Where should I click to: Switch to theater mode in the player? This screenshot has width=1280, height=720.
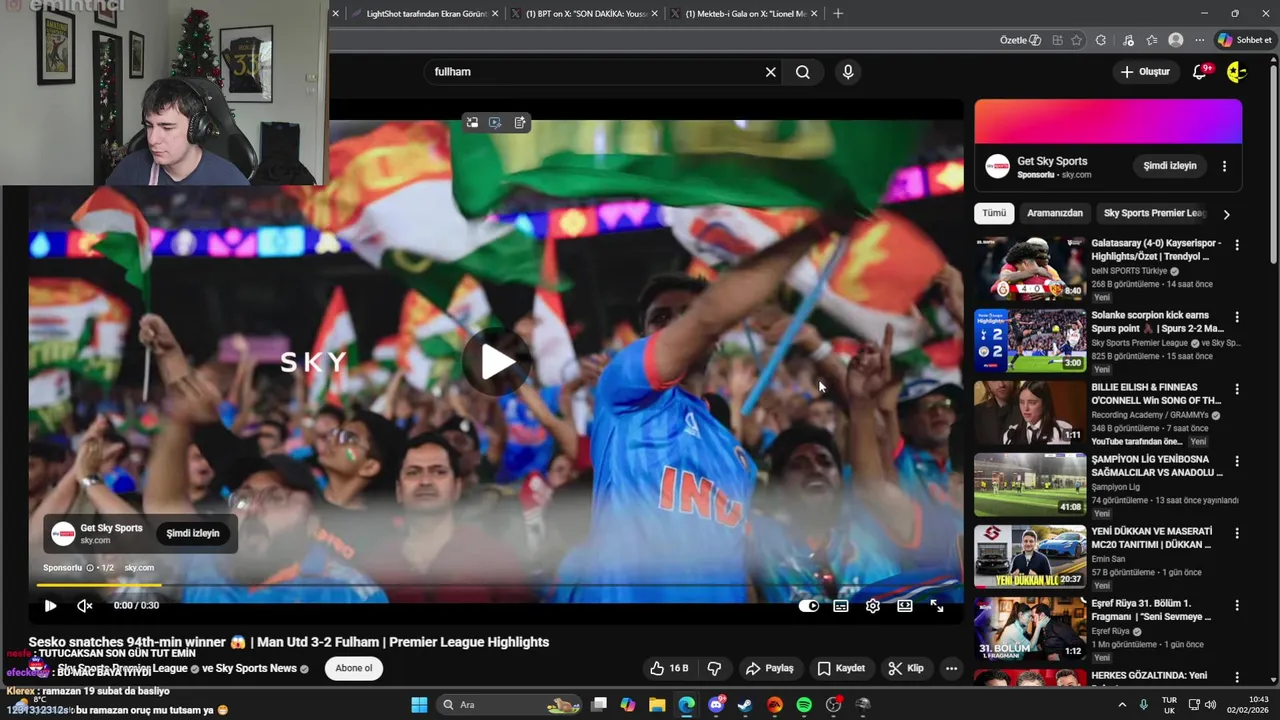click(905, 605)
